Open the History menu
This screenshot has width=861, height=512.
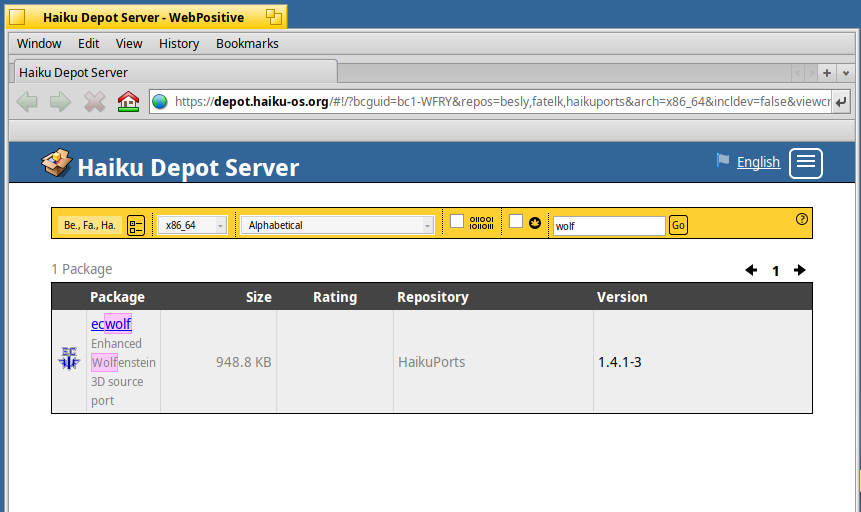point(179,43)
